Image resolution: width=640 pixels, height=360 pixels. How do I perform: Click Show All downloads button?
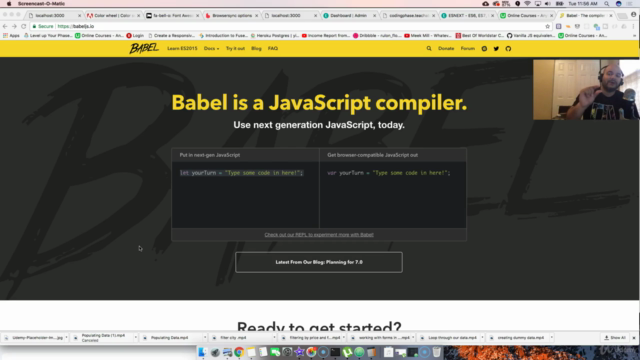pyautogui.click(x=615, y=338)
